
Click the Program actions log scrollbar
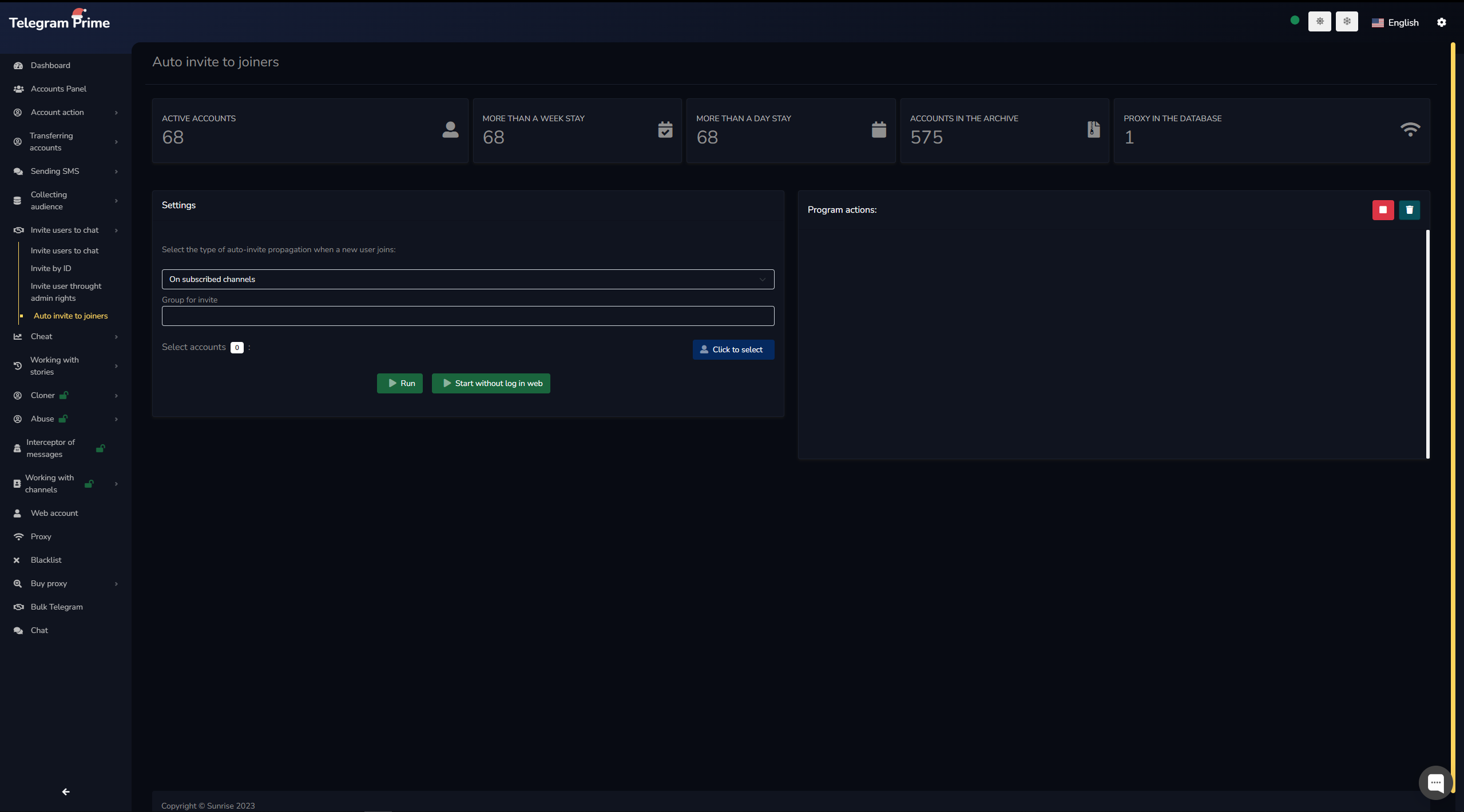[1427, 343]
